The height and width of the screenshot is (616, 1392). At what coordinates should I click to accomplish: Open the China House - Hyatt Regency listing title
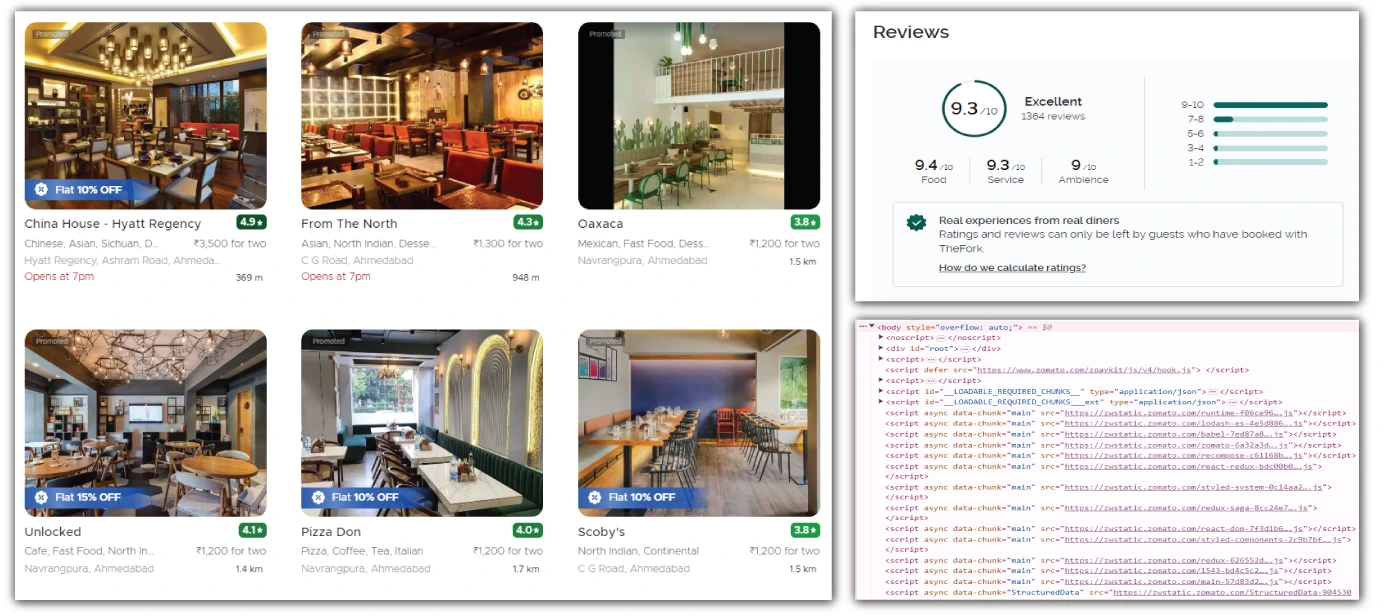coord(112,224)
